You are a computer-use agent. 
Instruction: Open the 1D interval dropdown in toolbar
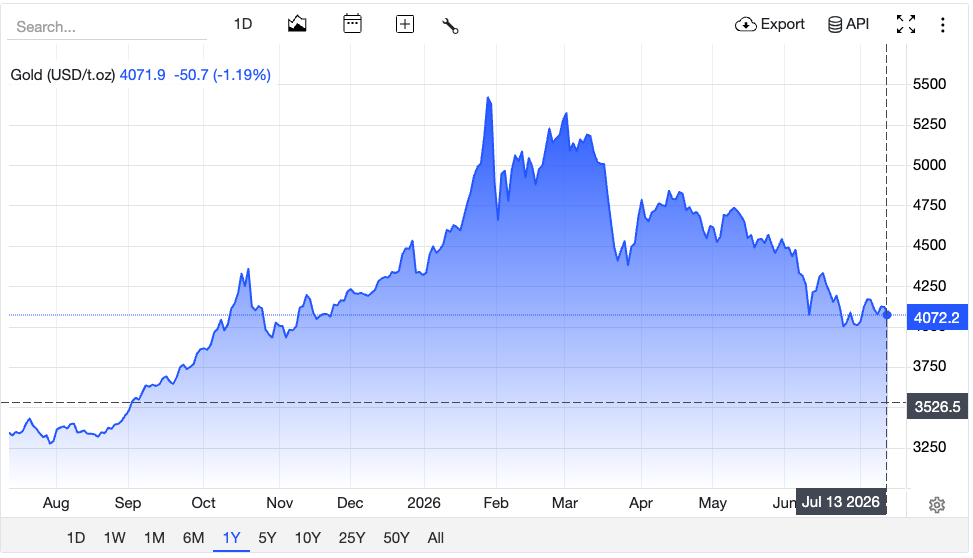(243, 24)
